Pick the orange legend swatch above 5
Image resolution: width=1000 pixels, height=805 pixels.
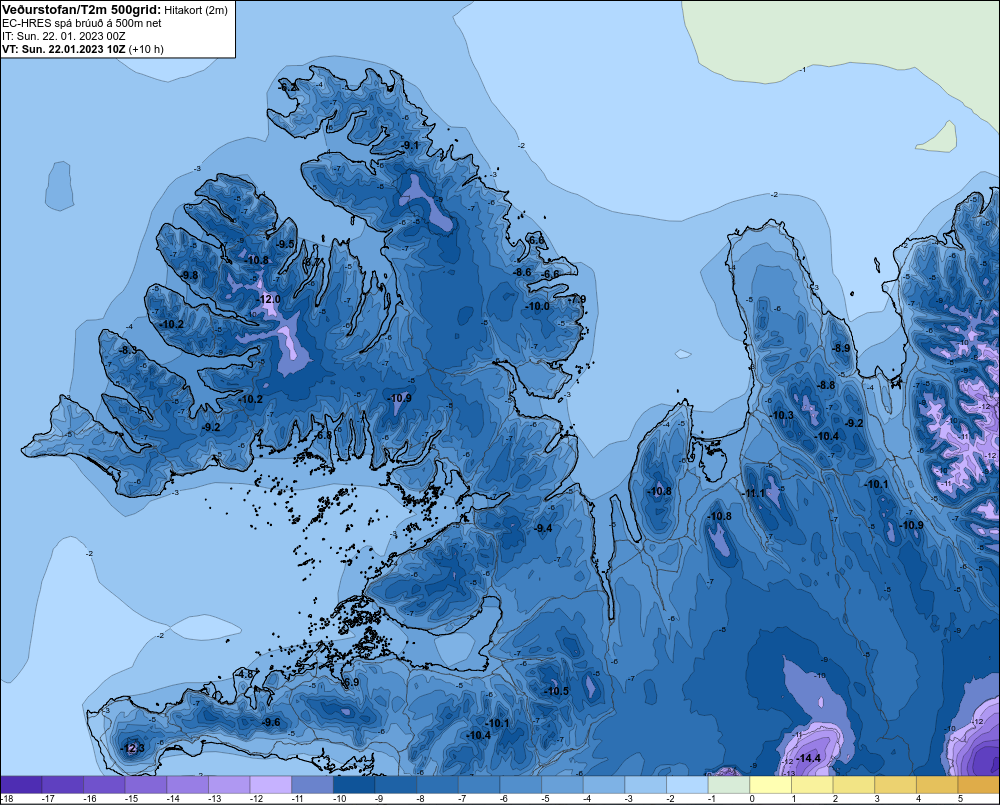978,785
